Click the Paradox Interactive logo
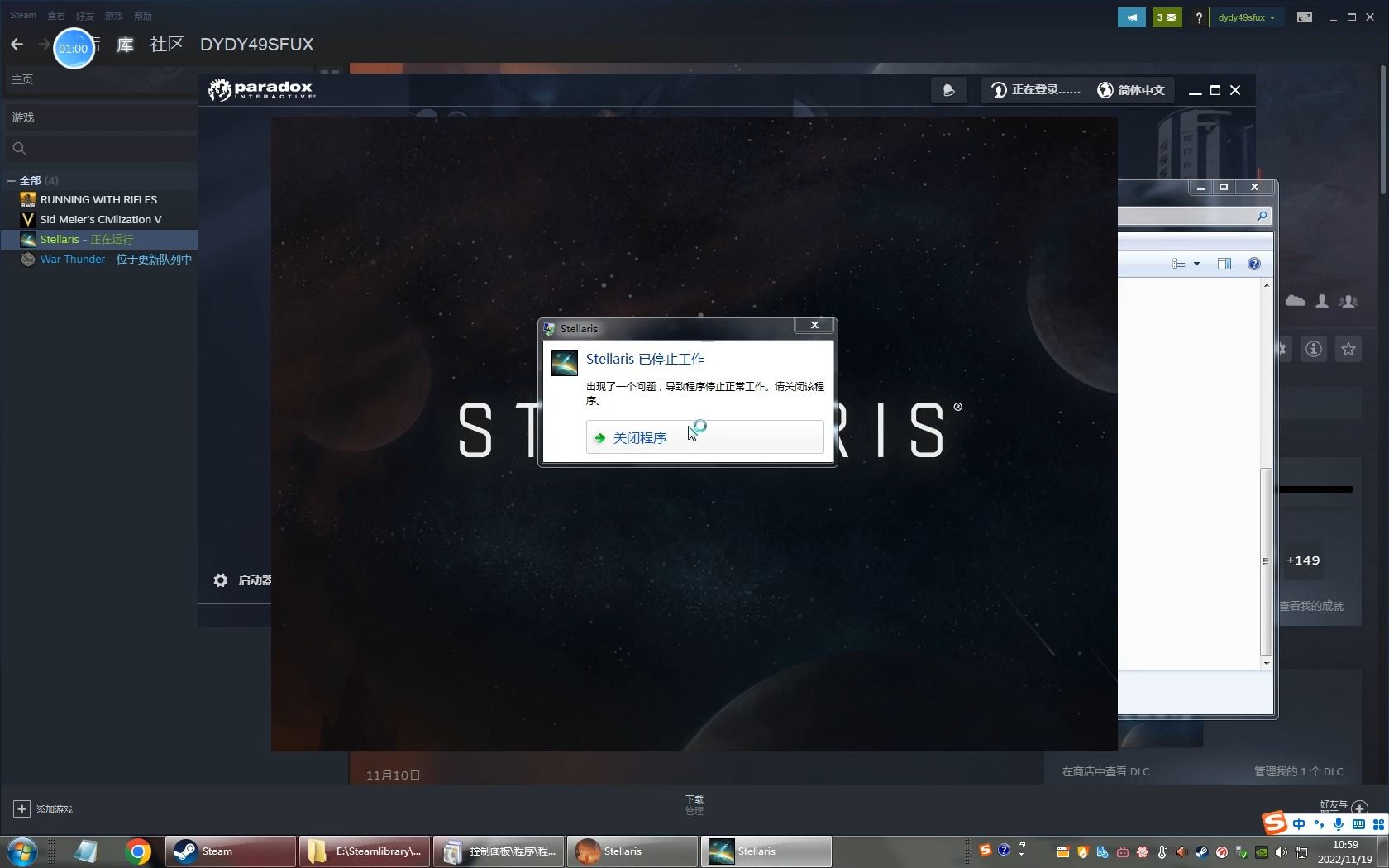 (261, 89)
